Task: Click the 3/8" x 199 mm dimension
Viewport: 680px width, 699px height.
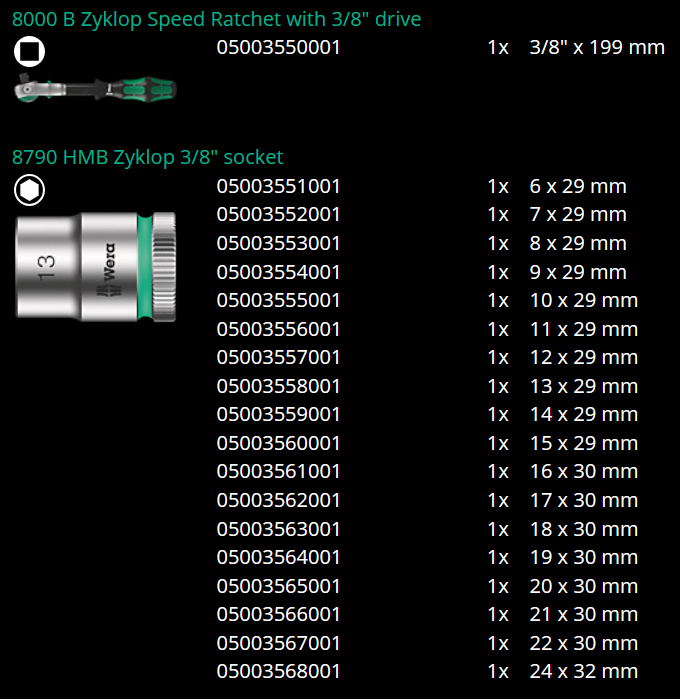Action: point(596,48)
